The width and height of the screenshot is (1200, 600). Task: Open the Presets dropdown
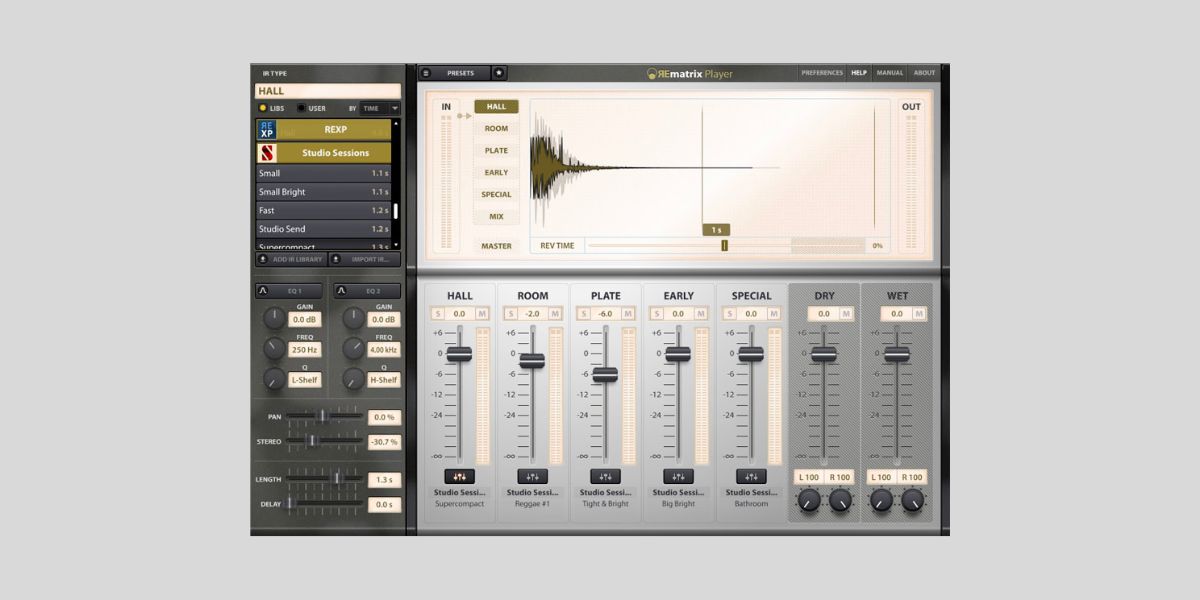tap(461, 73)
